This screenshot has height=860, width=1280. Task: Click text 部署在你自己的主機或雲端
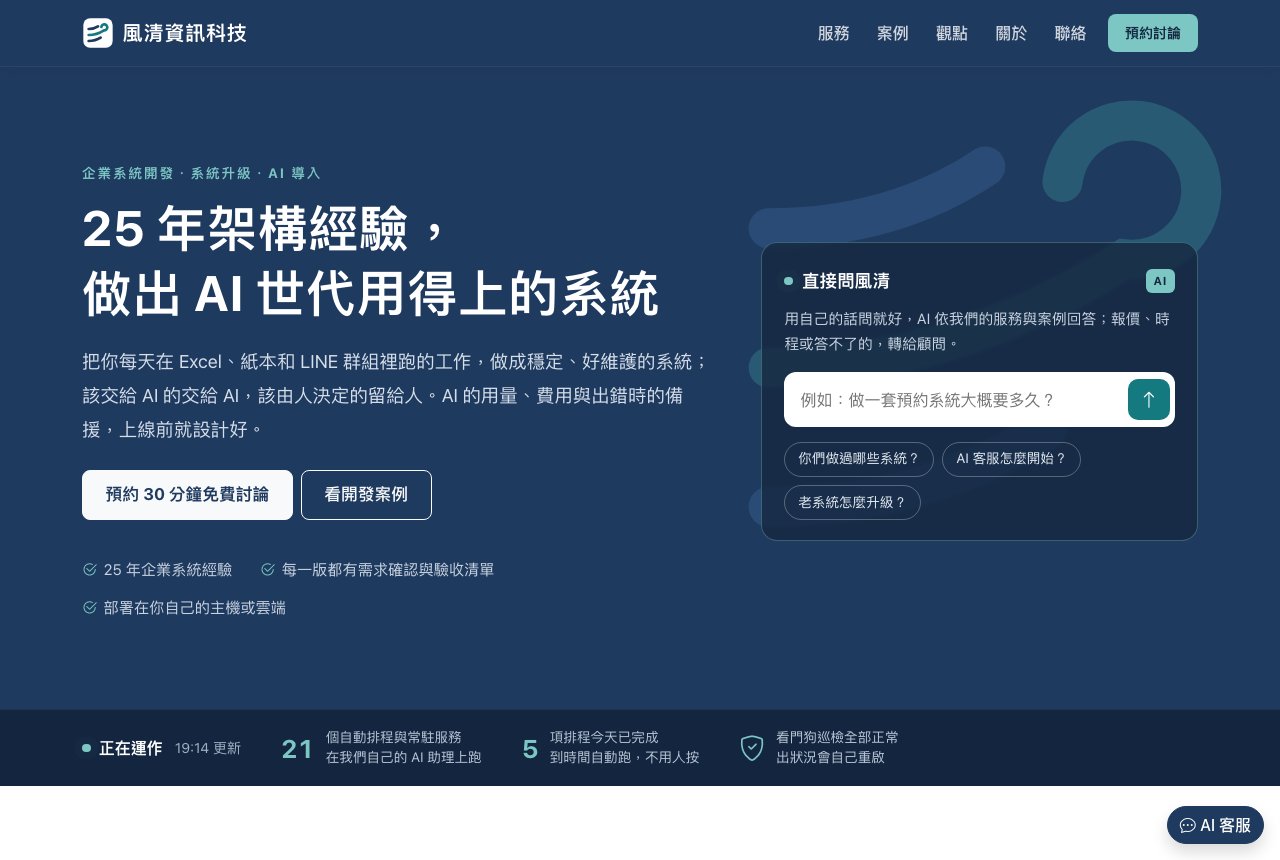195,607
